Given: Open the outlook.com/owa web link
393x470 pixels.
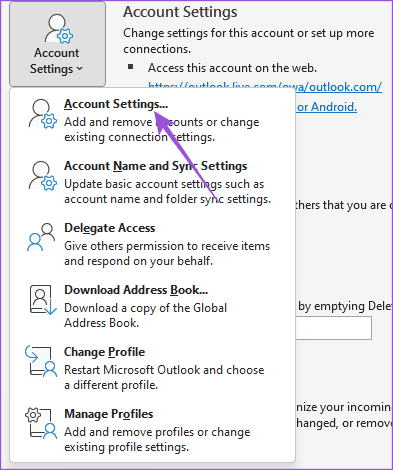Looking at the screenshot, I should click(x=265, y=87).
